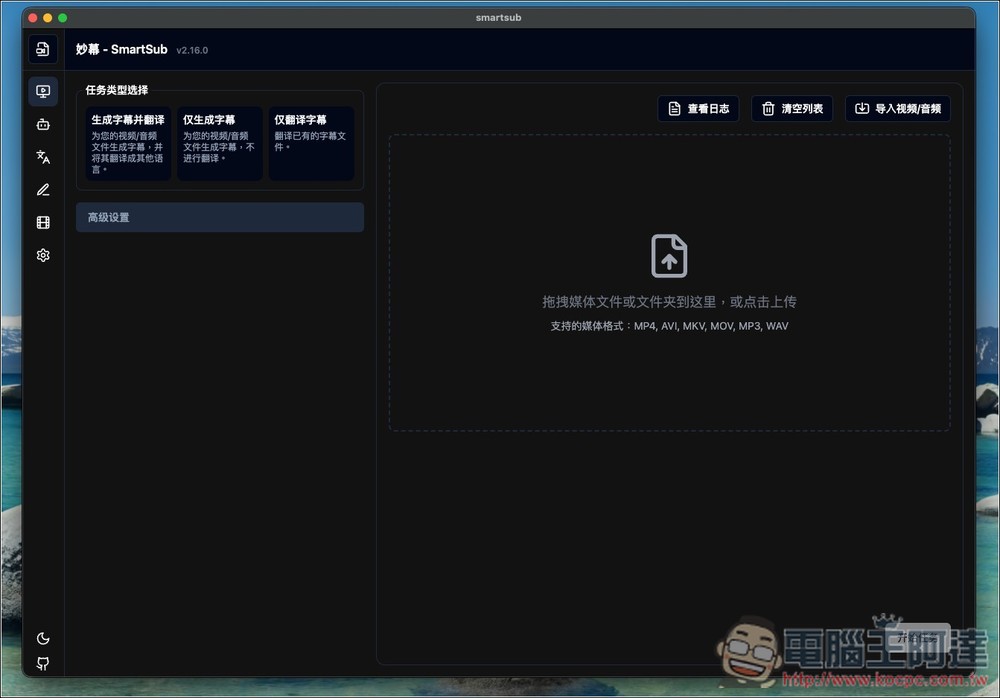1000x698 pixels.
Task: Select 仅翻译字幕 task type
Action: (x=311, y=144)
